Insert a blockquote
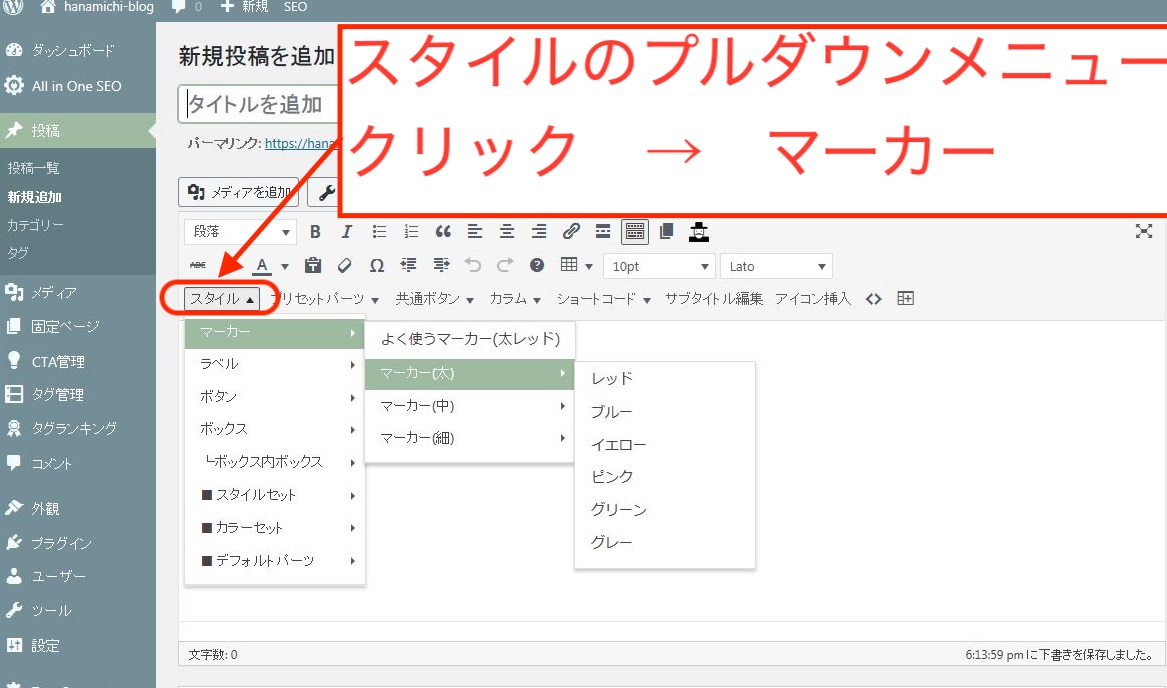The height and width of the screenshot is (688, 1167). [x=443, y=232]
